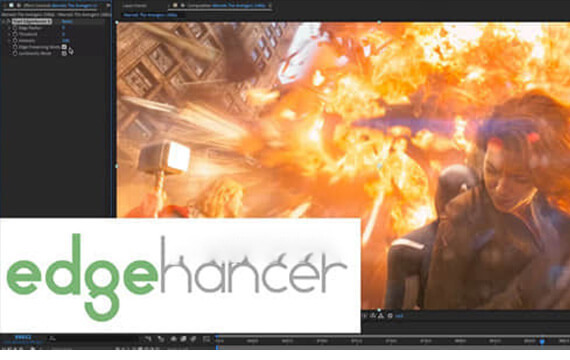Toggle the Threshold stopwatch icon
The width and height of the screenshot is (570, 360).
[x=15, y=34]
